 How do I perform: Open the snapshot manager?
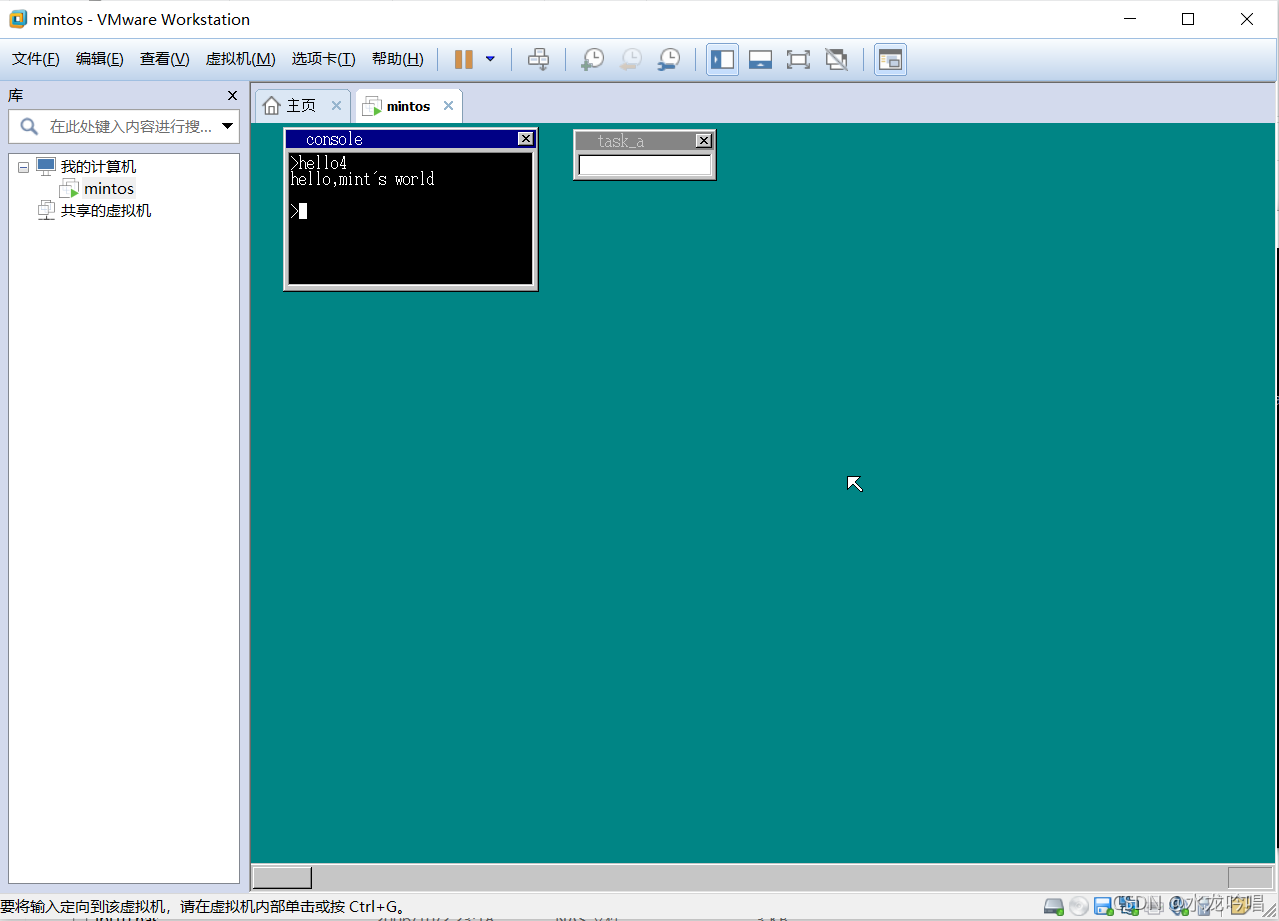[x=668, y=59]
